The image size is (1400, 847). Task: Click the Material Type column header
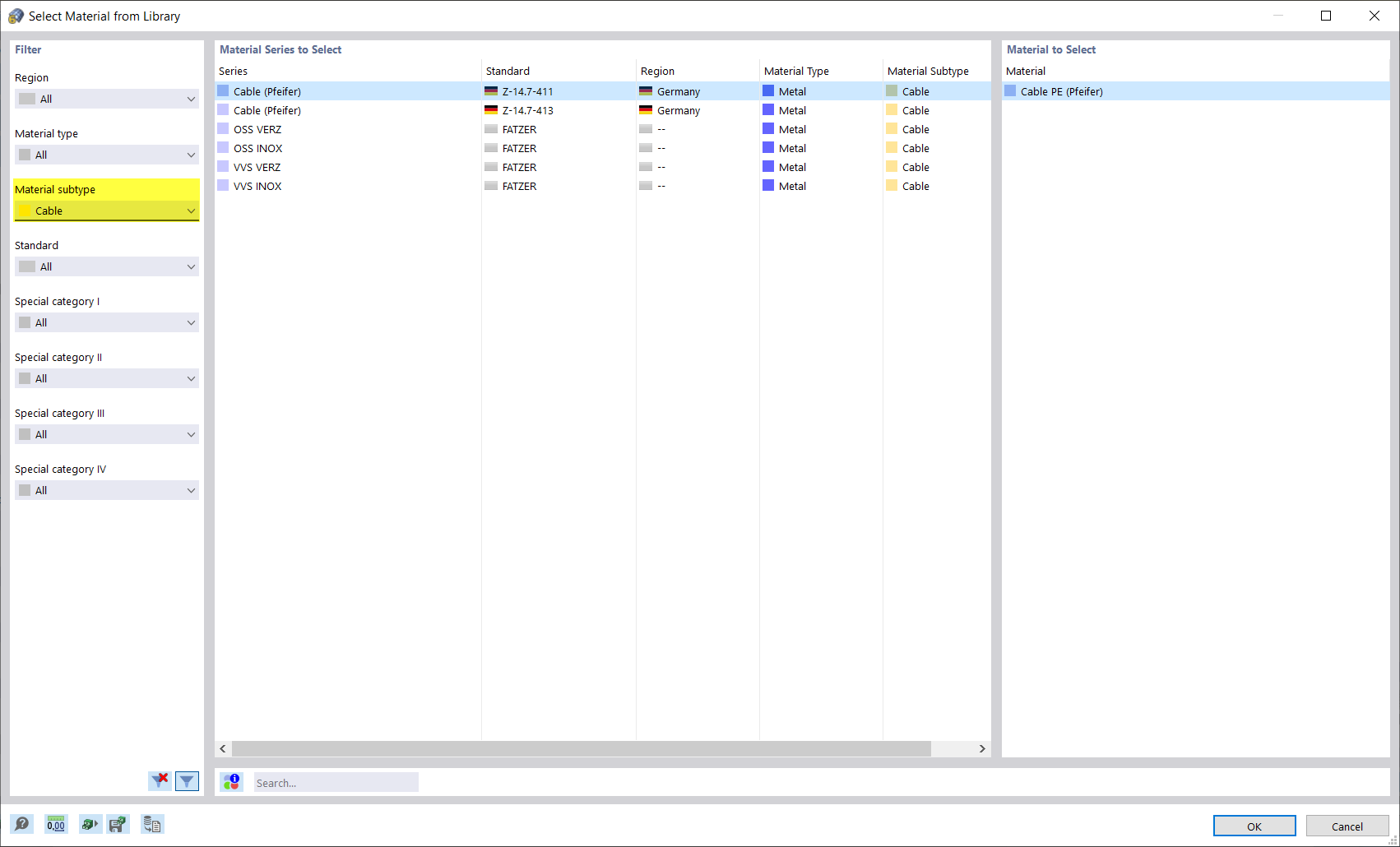pyautogui.click(x=821, y=71)
